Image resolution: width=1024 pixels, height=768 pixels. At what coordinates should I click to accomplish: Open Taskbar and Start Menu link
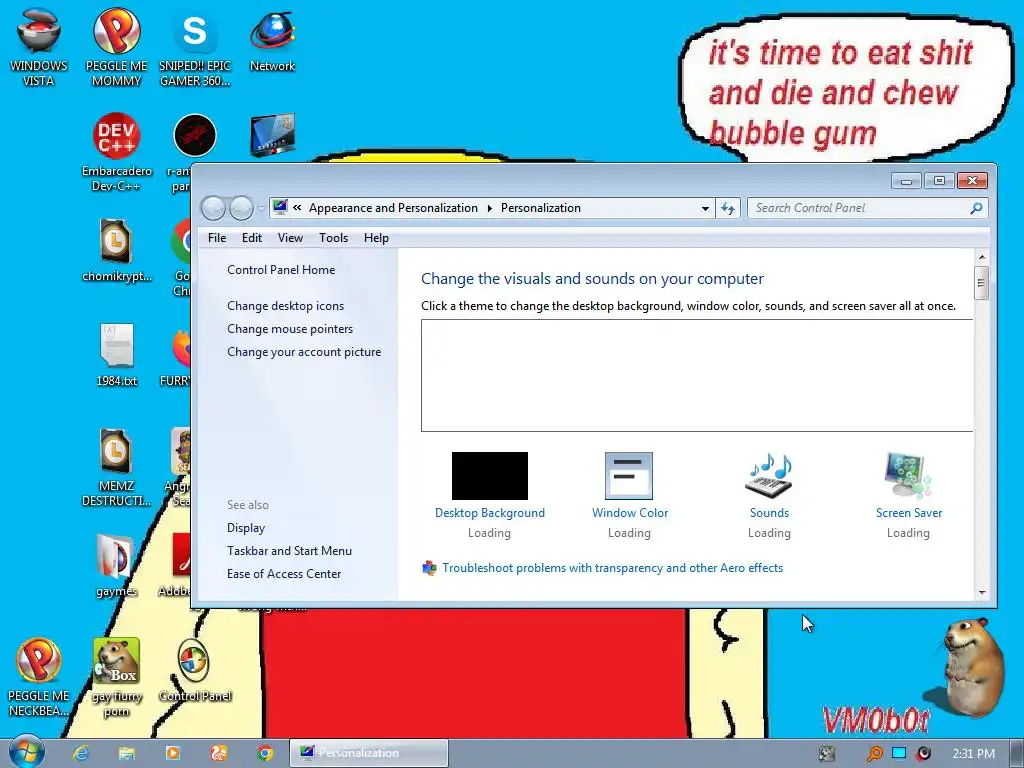click(x=289, y=551)
